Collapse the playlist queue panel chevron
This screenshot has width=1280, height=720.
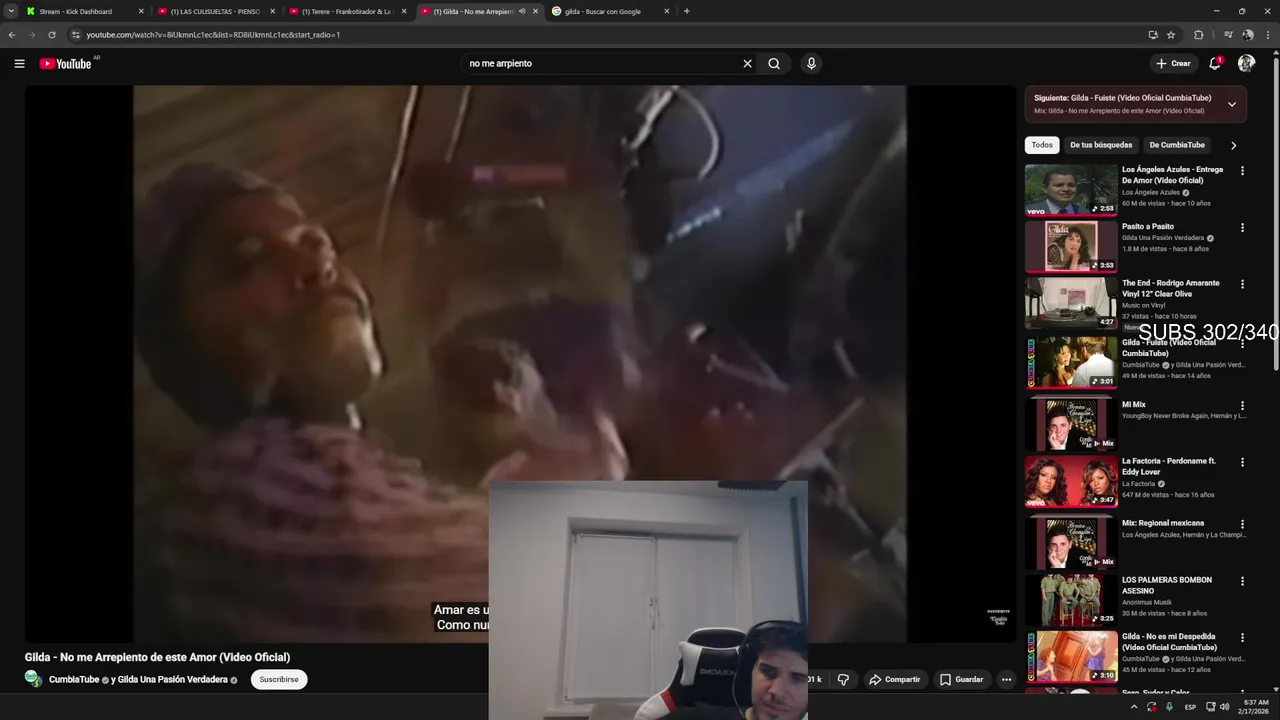(x=1232, y=104)
